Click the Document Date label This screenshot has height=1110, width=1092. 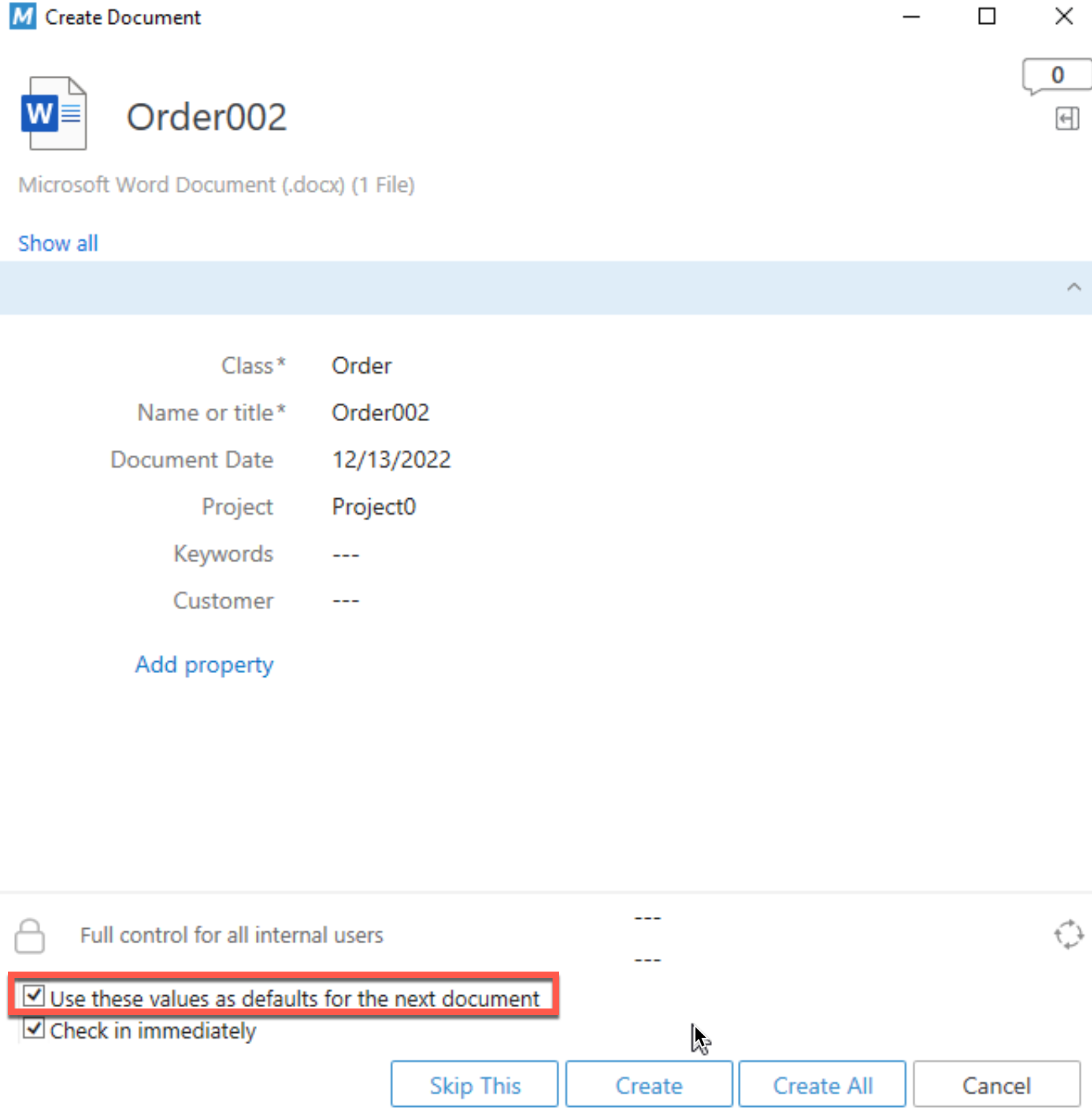click(x=192, y=459)
